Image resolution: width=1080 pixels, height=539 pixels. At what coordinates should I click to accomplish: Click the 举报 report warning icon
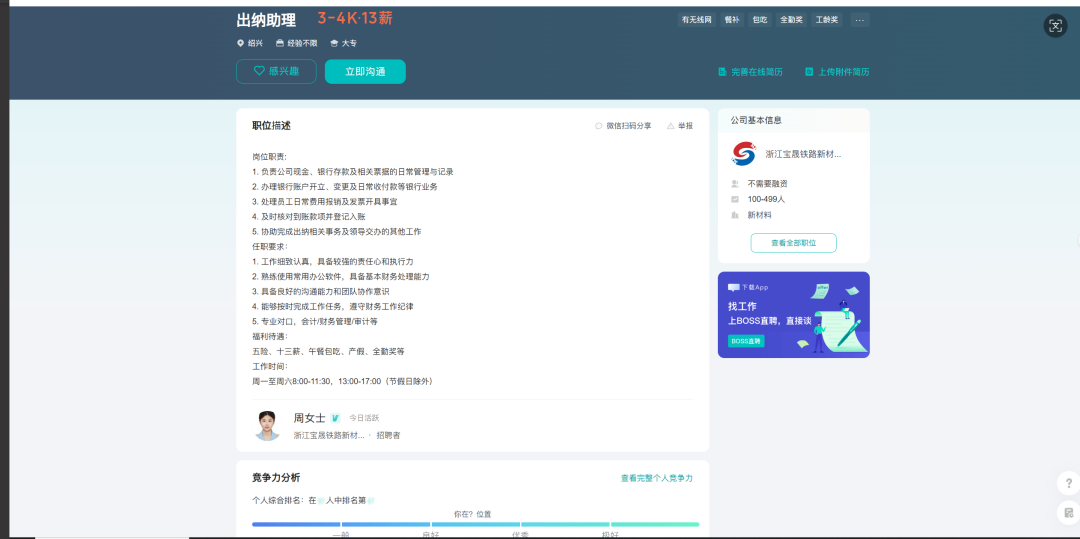[669, 126]
